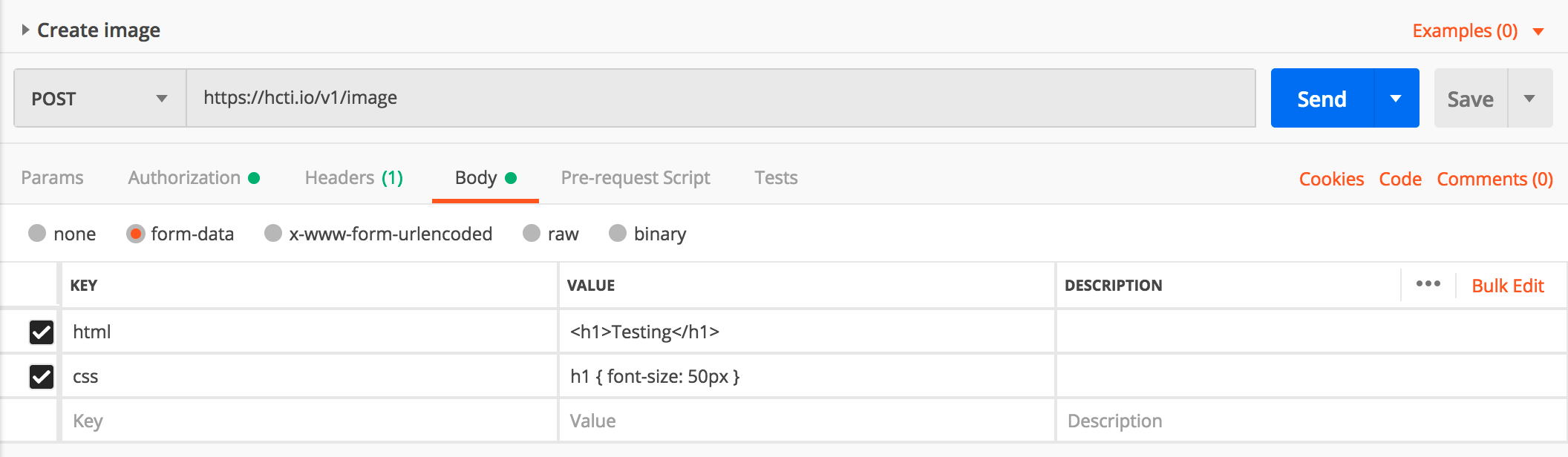
Task: Open the Cookies link
Action: [x=1331, y=180]
